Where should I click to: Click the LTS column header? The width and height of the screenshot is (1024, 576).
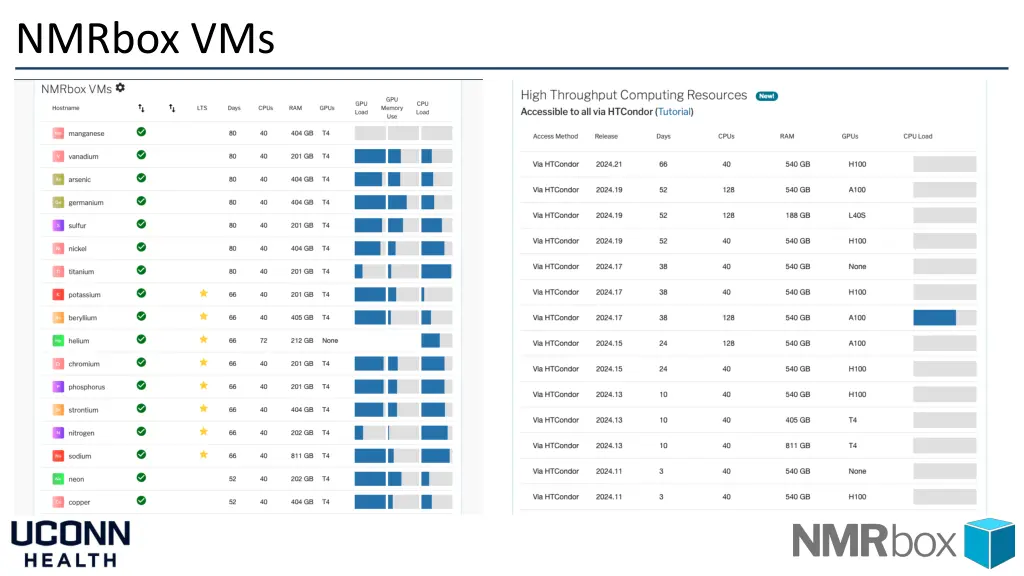pos(202,108)
